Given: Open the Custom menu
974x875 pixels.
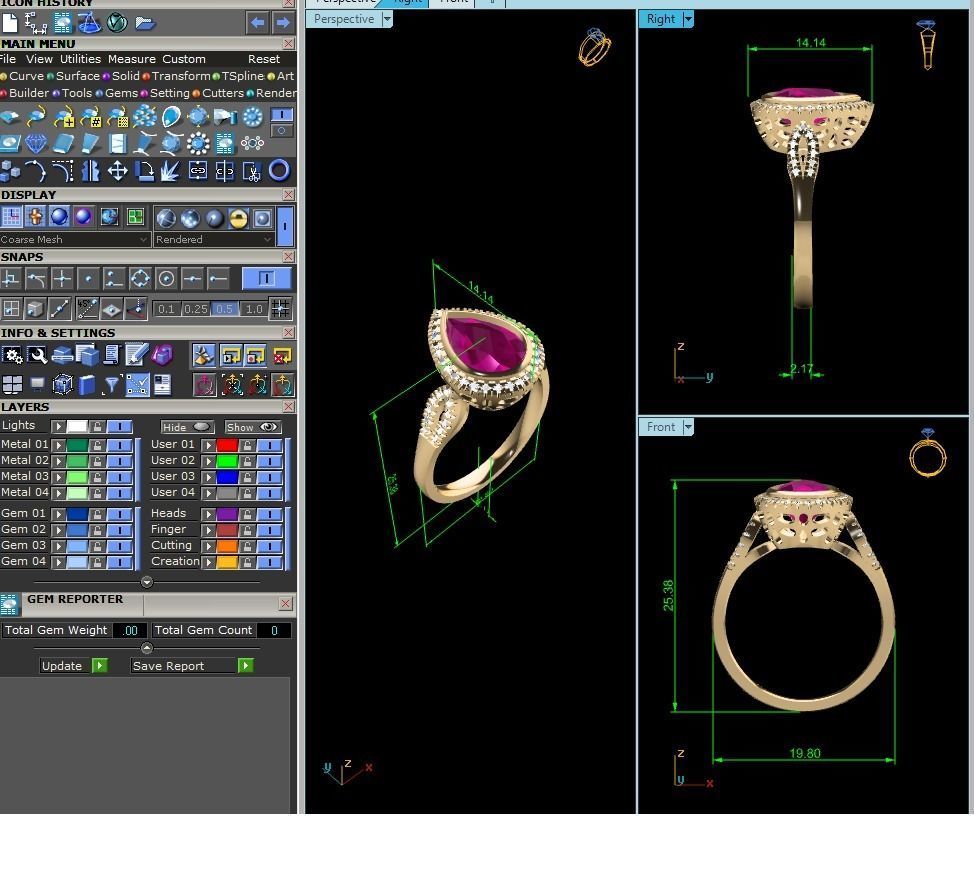Looking at the screenshot, I should click(x=184, y=59).
